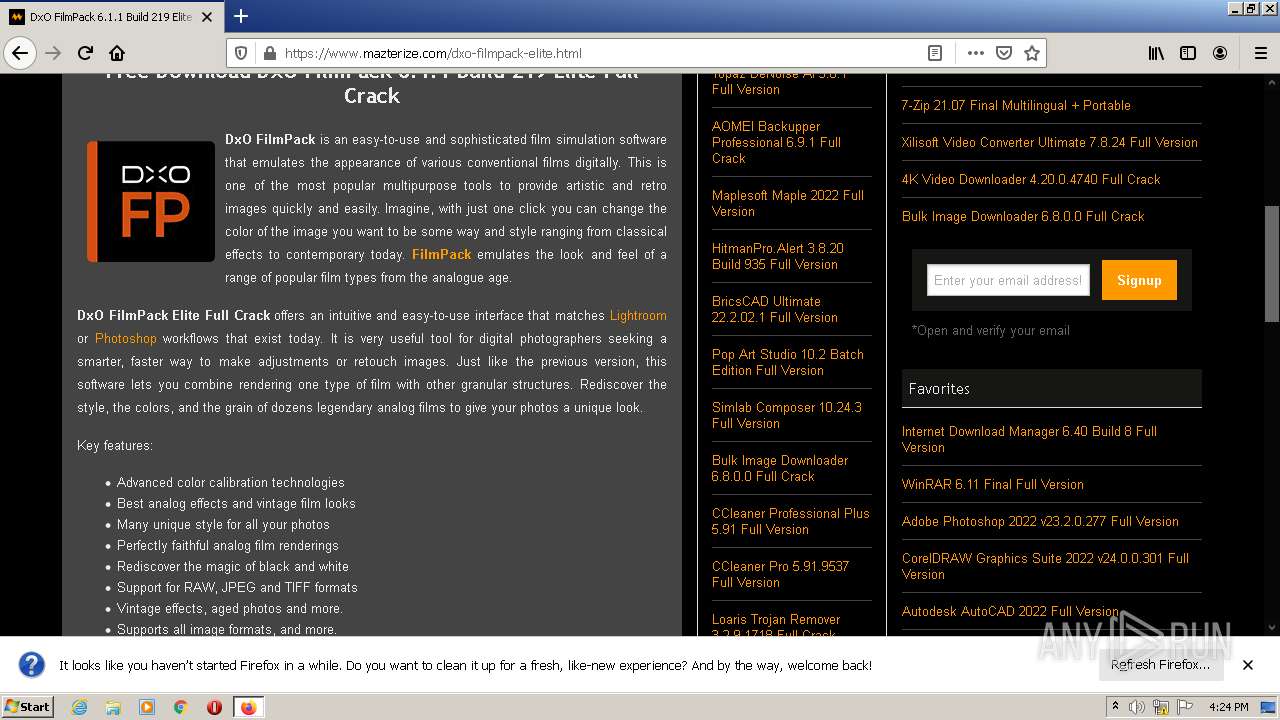Open WinRAR 6.11 Final Full Version
Screen dimensions: 1280x720
(993, 484)
